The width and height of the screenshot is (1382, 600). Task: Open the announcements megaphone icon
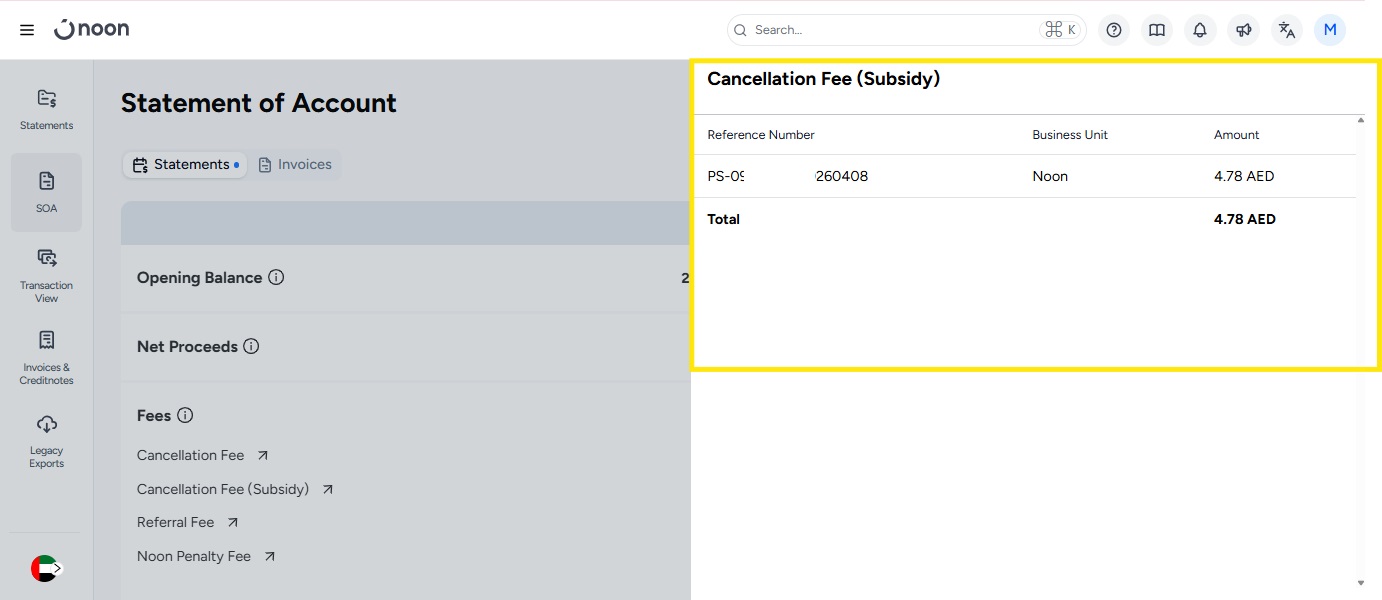coord(1244,30)
